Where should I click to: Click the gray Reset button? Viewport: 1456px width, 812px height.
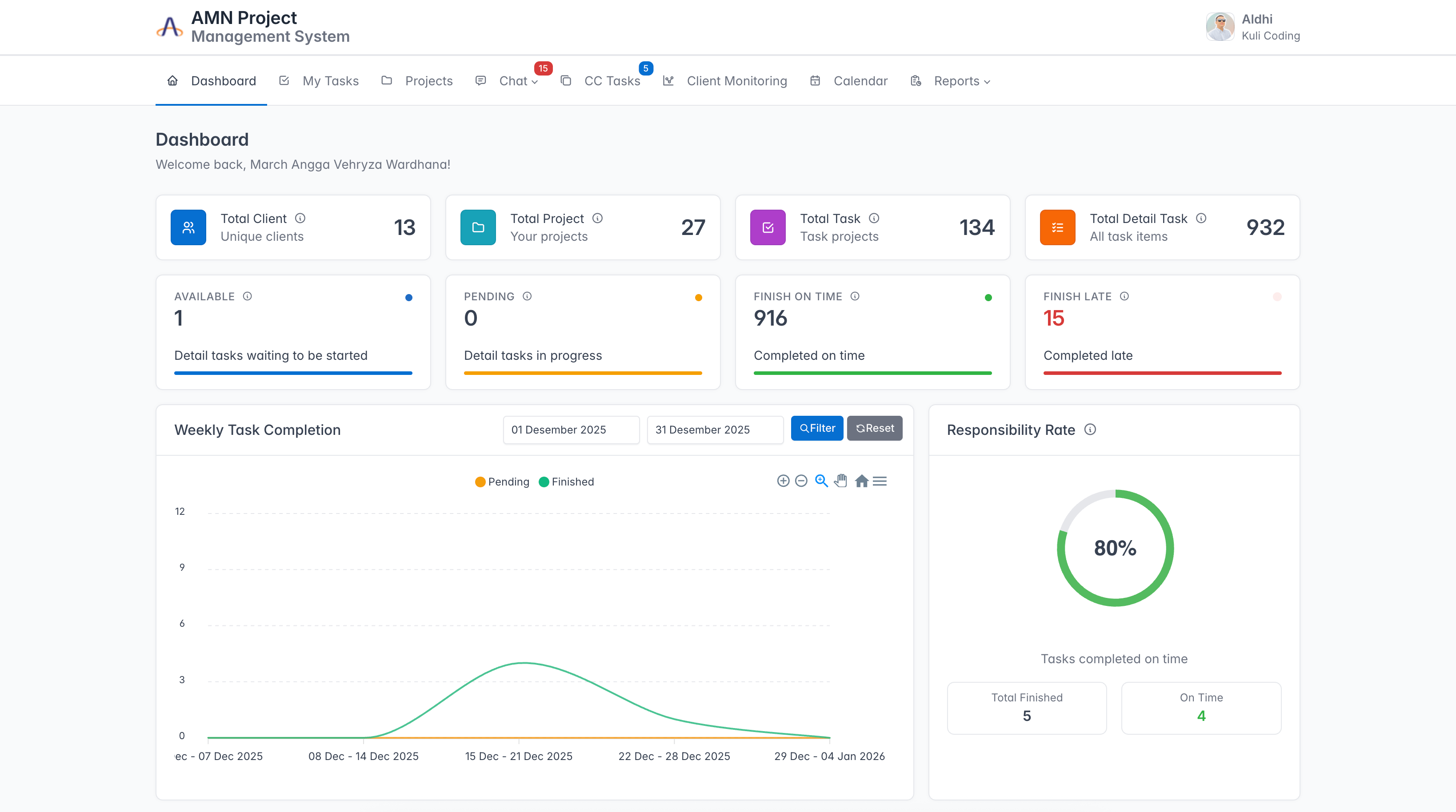(x=874, y=428)
